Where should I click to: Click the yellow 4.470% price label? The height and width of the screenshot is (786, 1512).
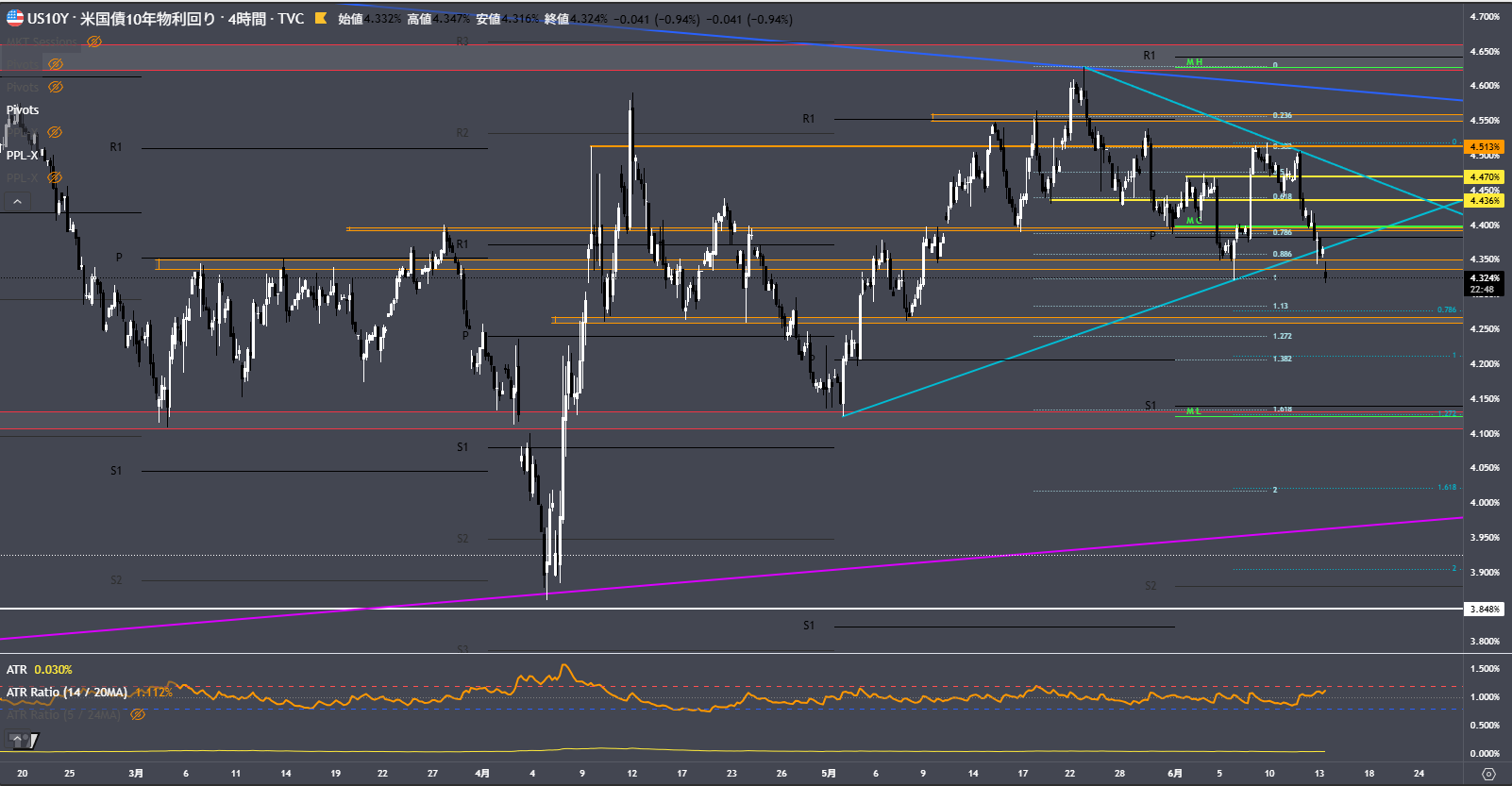pos(1485,176)
